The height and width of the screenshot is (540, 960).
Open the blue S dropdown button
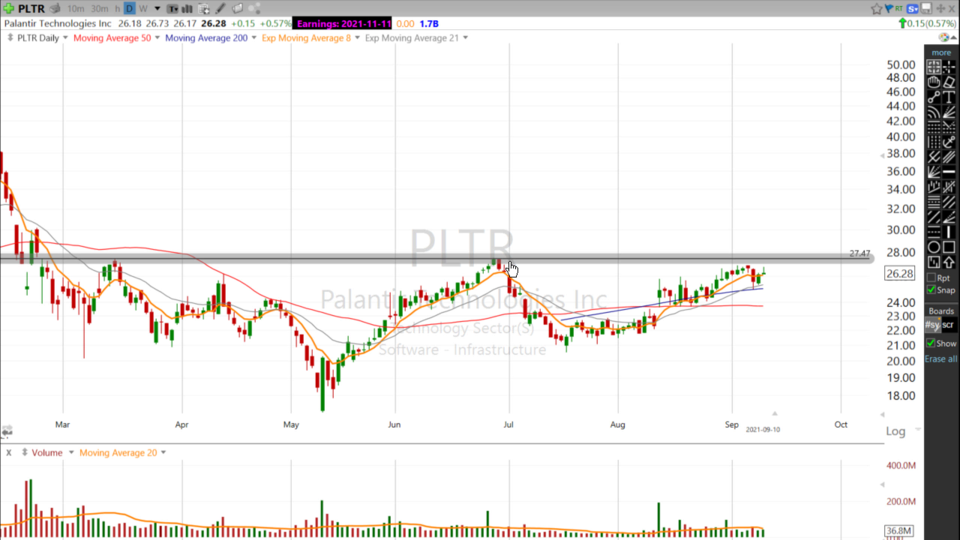(x=913, y=9)
